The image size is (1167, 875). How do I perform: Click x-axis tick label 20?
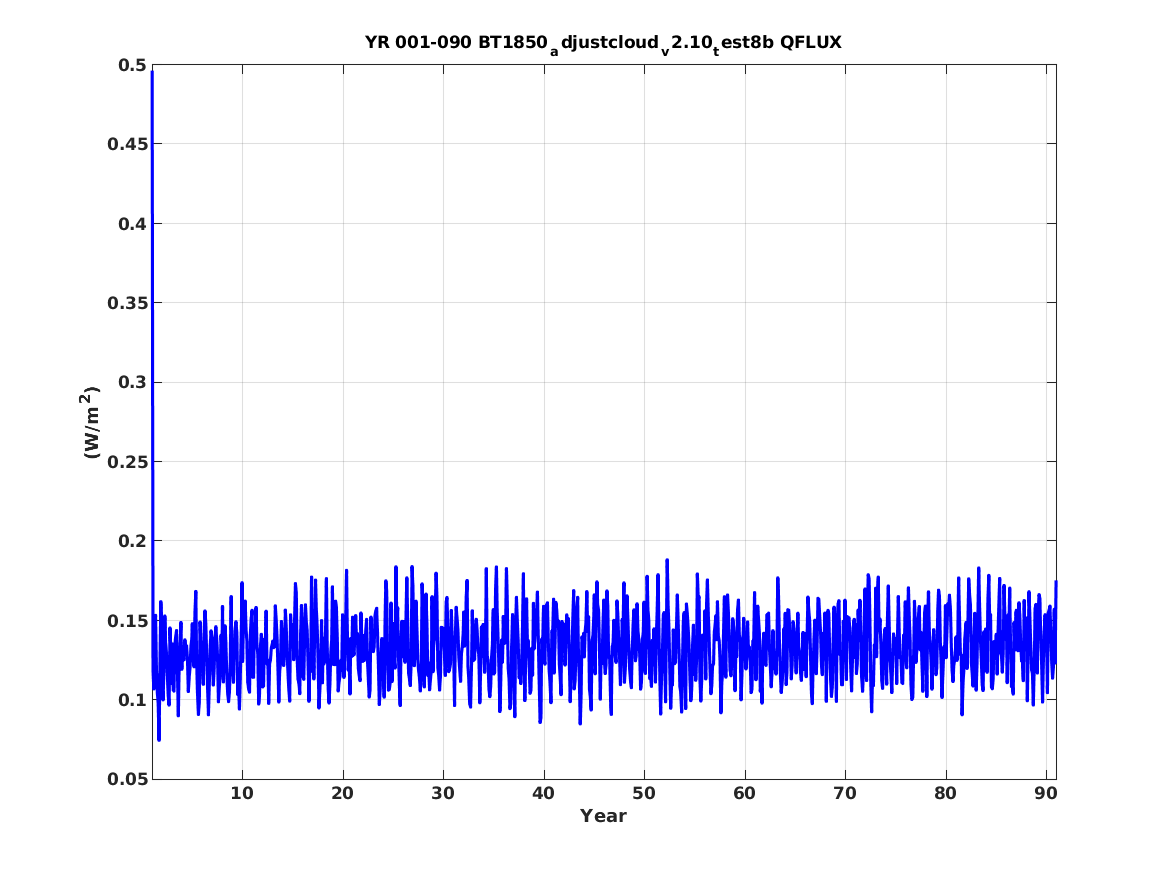pyautogui.click(x=342, y=793)
